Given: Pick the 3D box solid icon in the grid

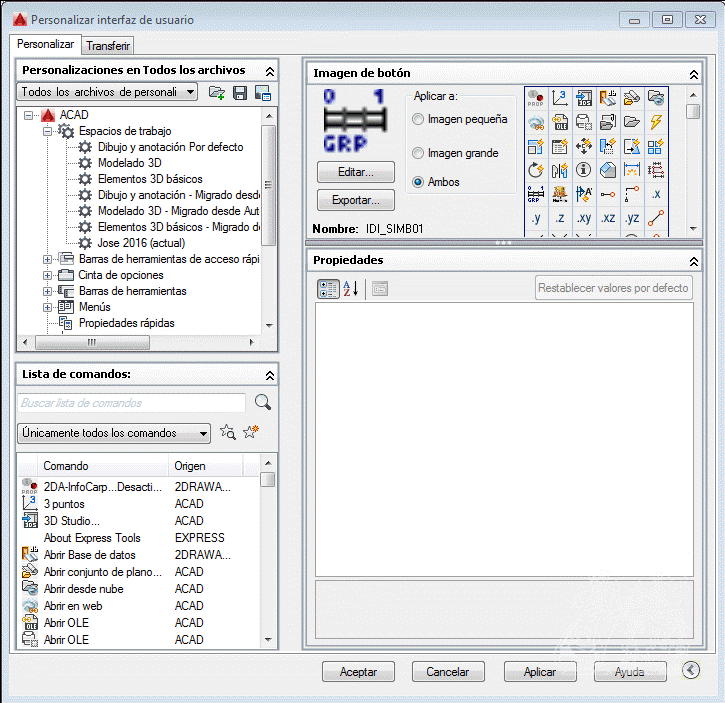Looking at the screenshot, I should (x=608, y=170).
